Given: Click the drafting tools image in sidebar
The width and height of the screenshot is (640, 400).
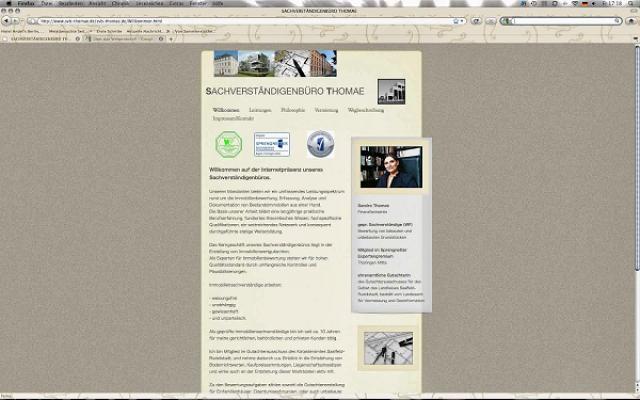Looking at the screenshot, I should [391, 350].
